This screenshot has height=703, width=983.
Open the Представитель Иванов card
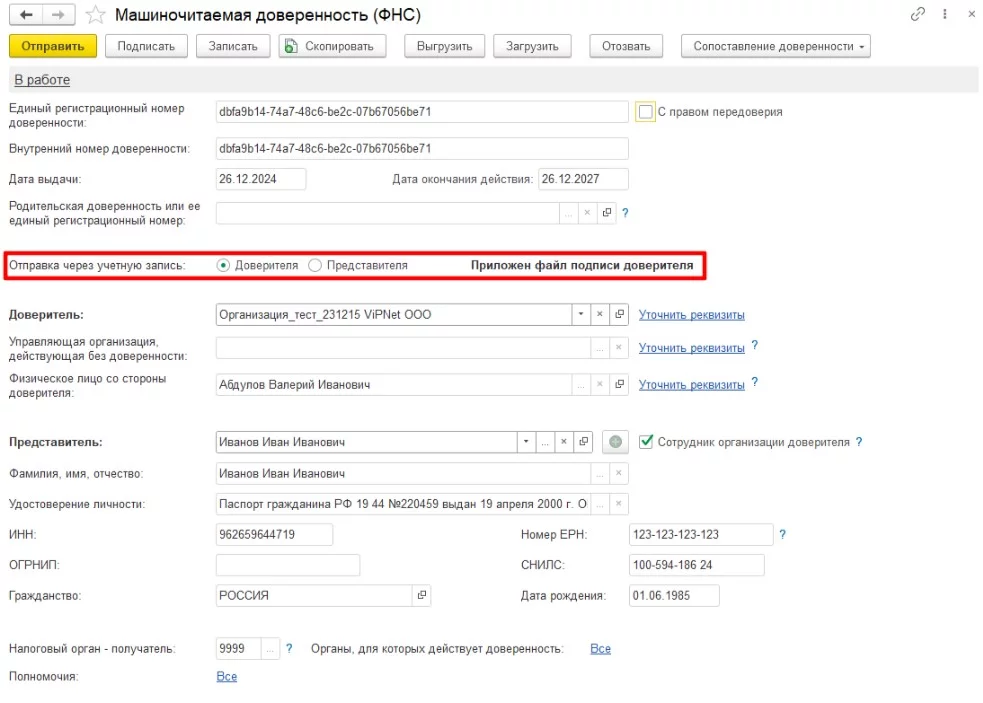584,442
